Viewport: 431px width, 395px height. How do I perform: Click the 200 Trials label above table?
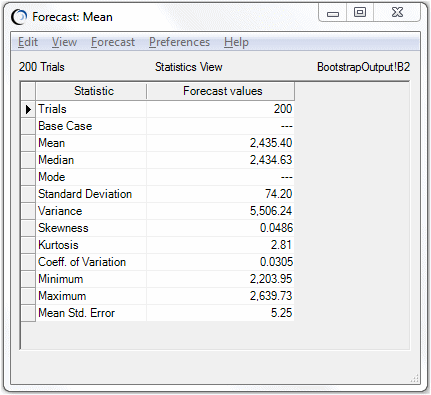(42, 67)
